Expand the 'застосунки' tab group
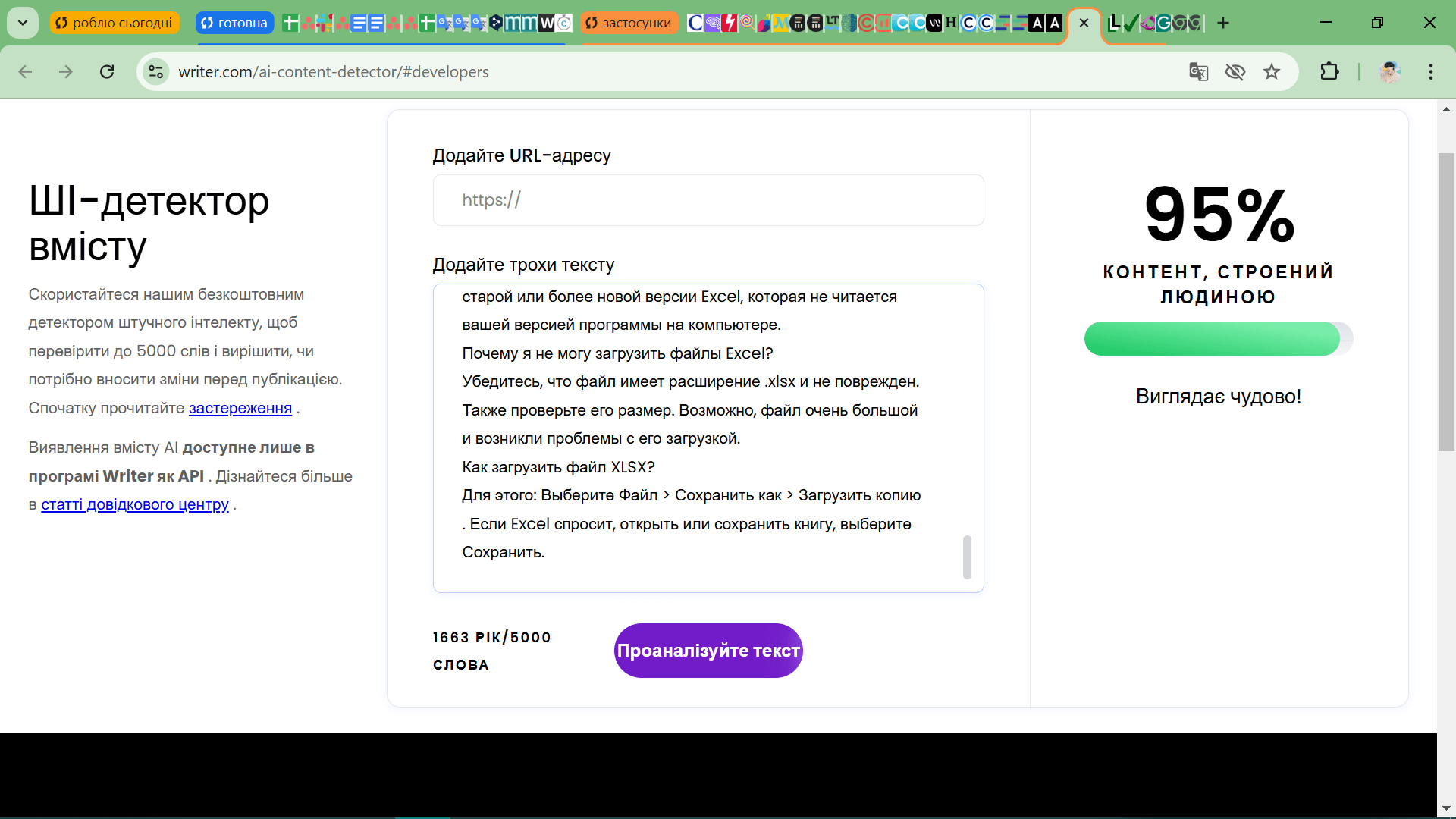Image resolution: width=1456 pixels, height=819 pixels. coord(629,23)
